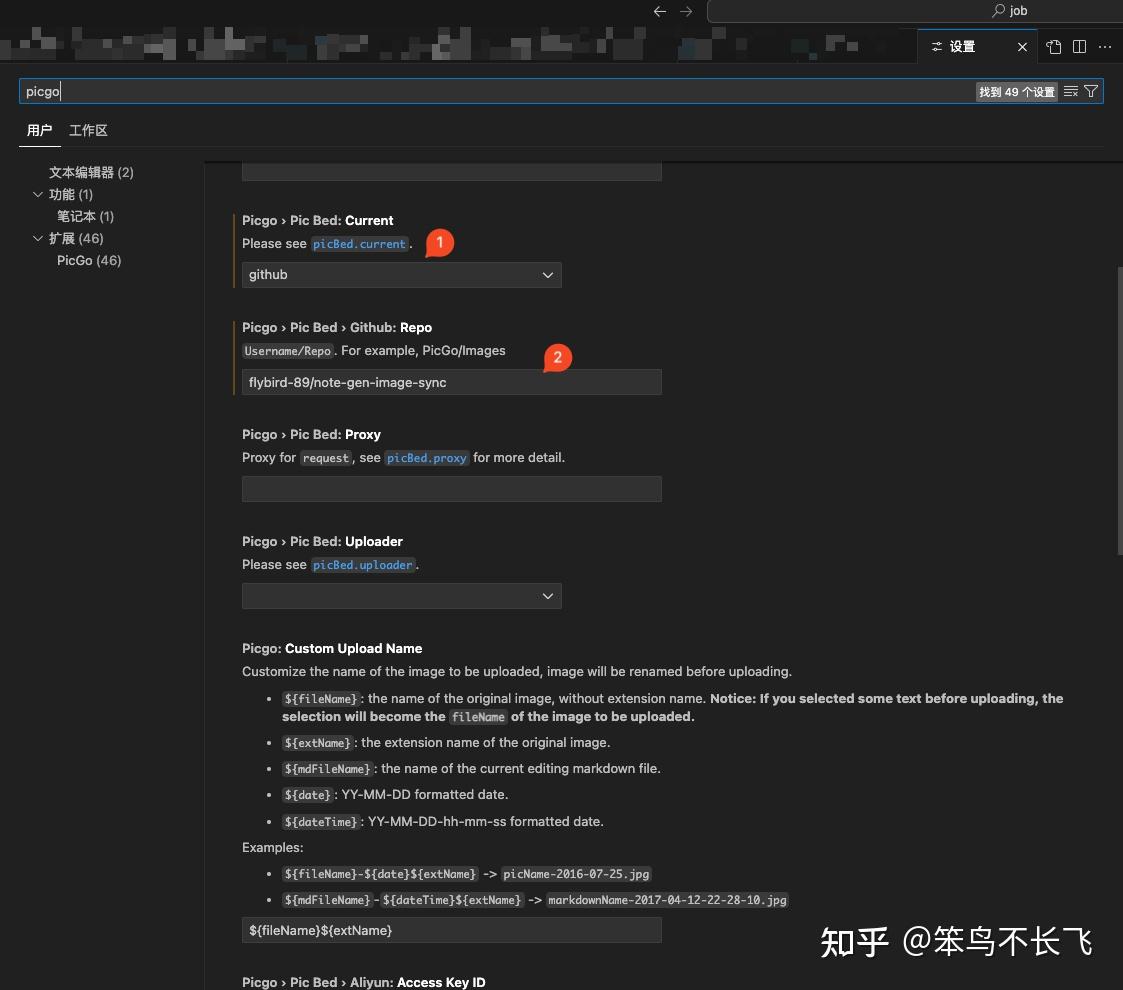Select the 用户 settings tab

(40, 130)
